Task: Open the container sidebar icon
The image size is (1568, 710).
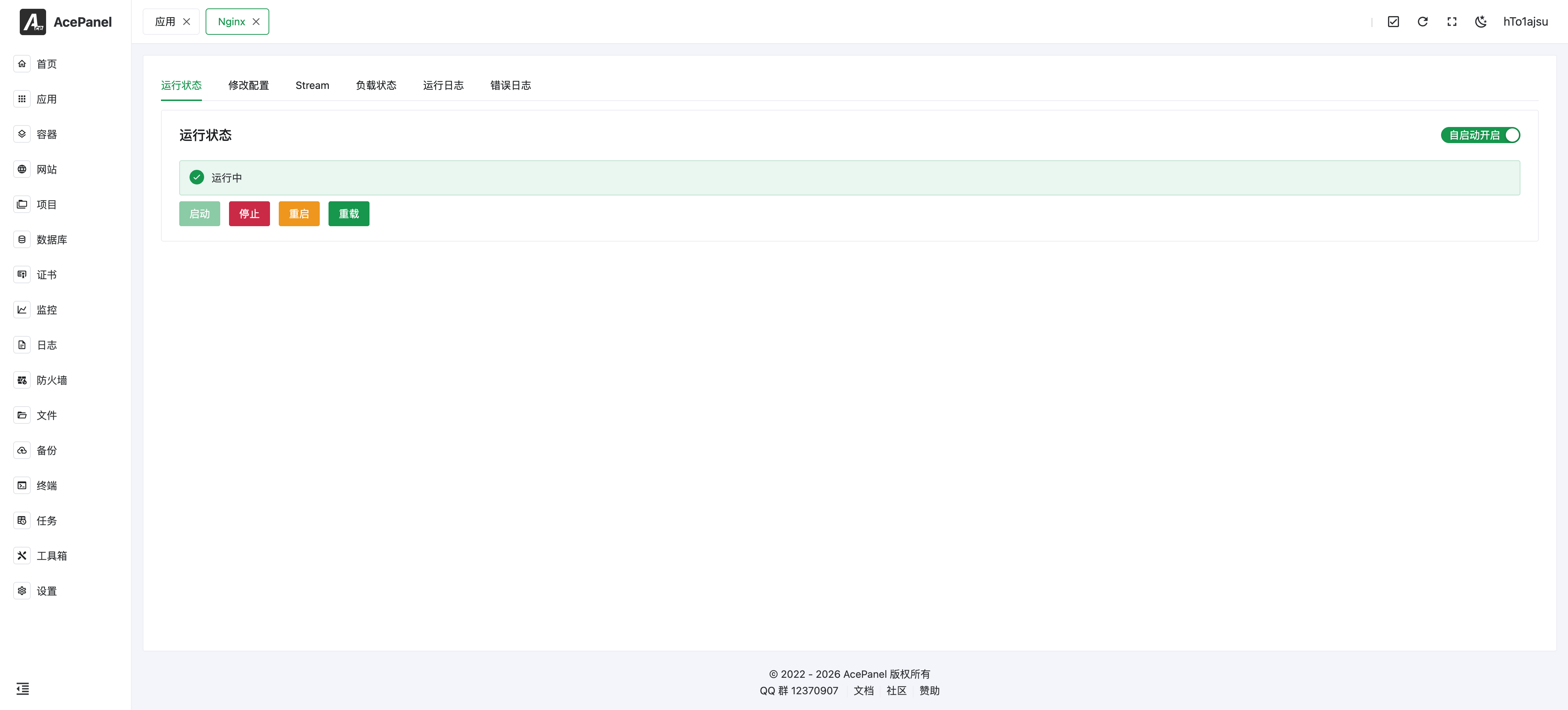Action: [22, 134]
